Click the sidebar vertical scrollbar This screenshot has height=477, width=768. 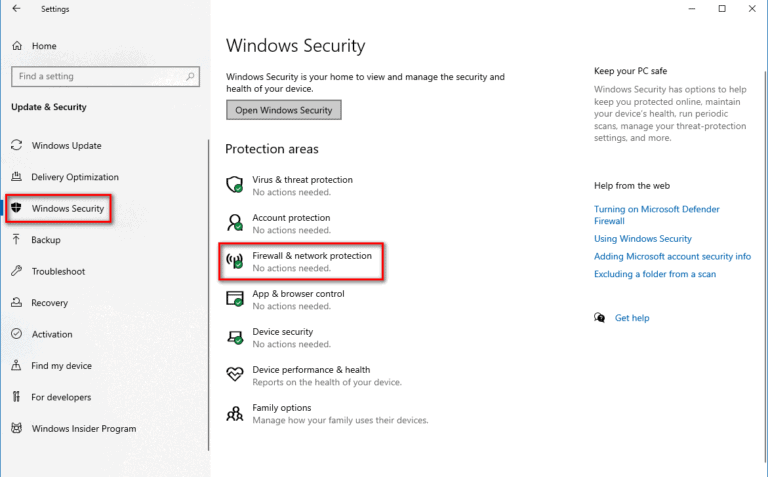pos(208,300)
